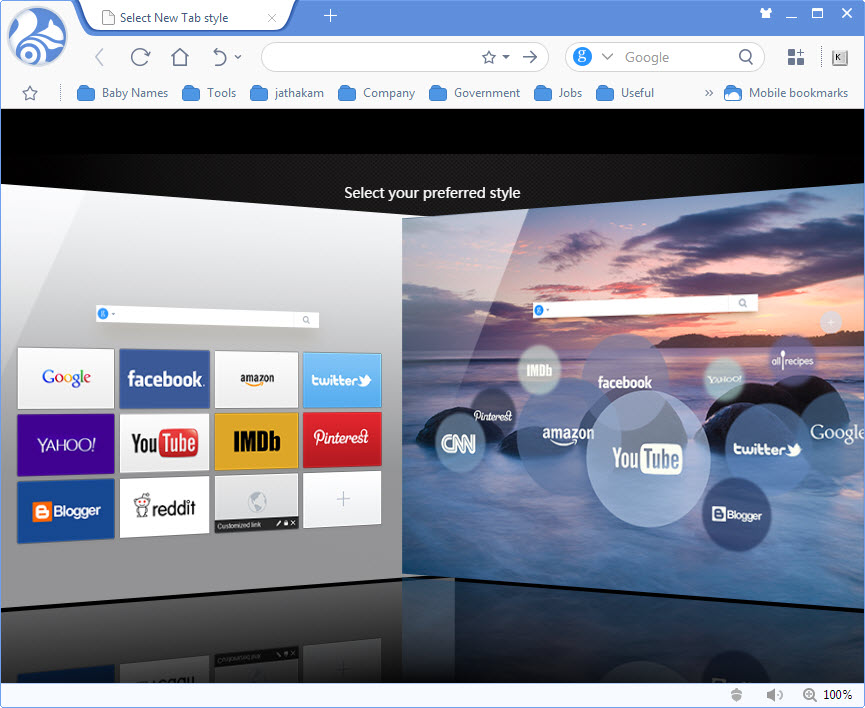The width and height of the screenshot is (865, 708).
Task: Choose the classic grid style Google tile
Action: (x=66, y=378)
